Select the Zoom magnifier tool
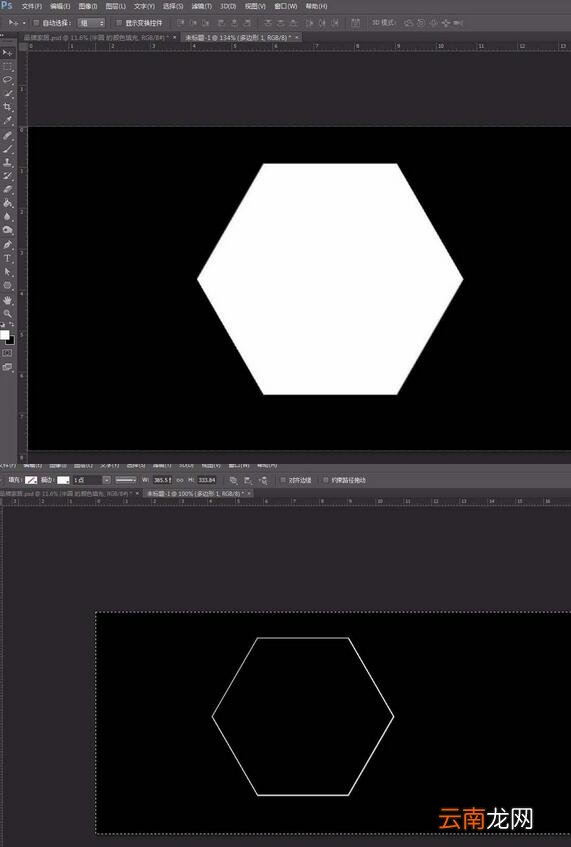Image resolution: width=571 pixels, height=847 pixels. click(7, 313)
